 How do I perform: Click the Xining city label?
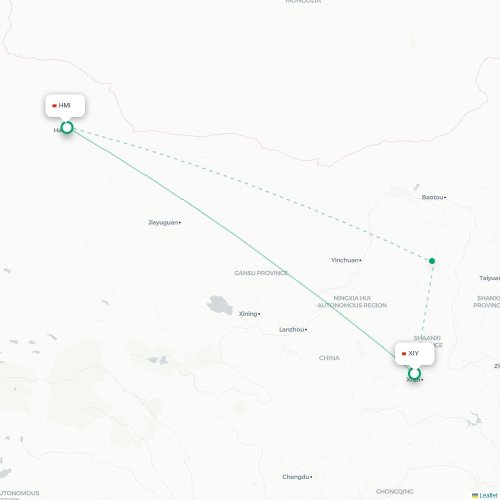point(248,314)
